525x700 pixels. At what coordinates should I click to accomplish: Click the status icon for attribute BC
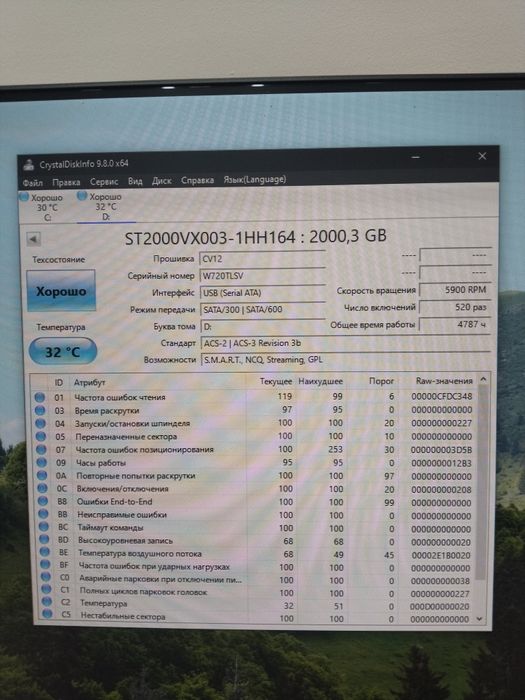point(44,527)
